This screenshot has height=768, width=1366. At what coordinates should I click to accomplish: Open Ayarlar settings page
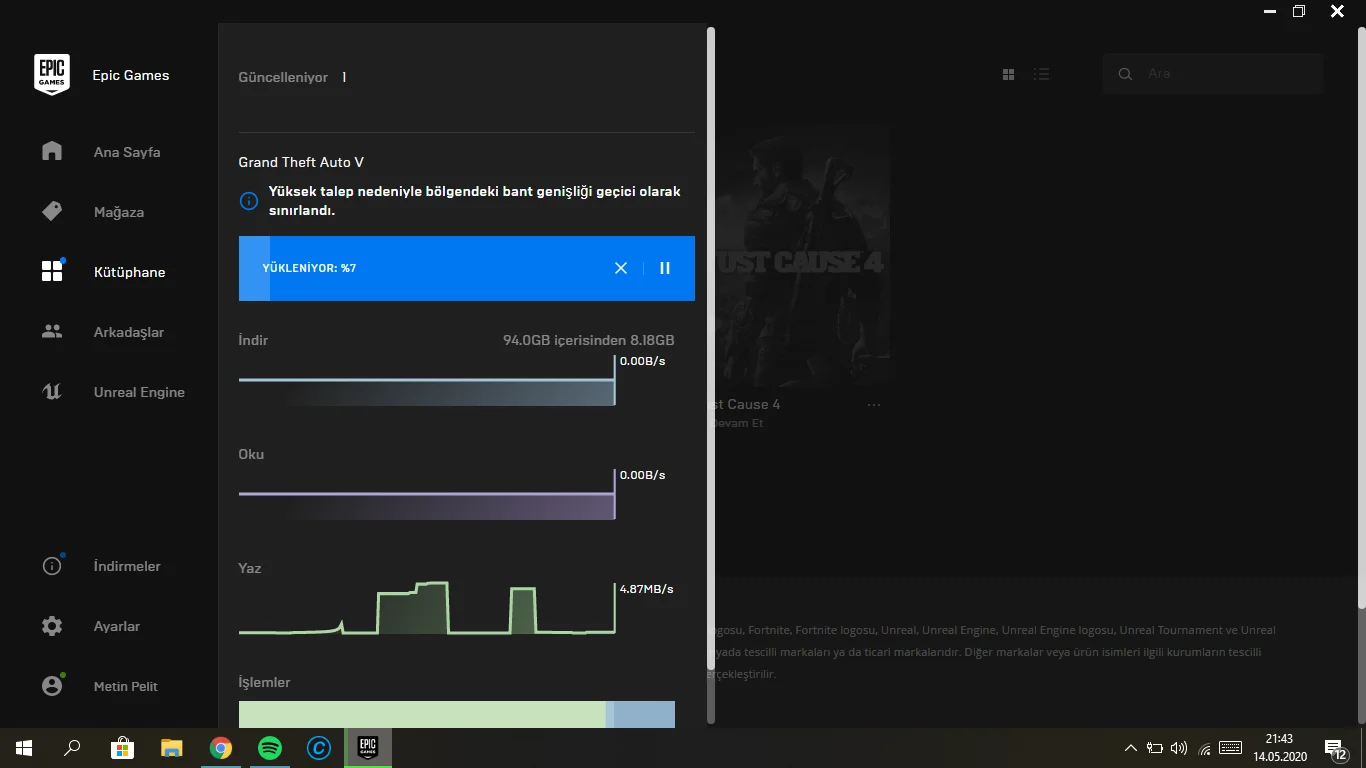pos(117,626)
